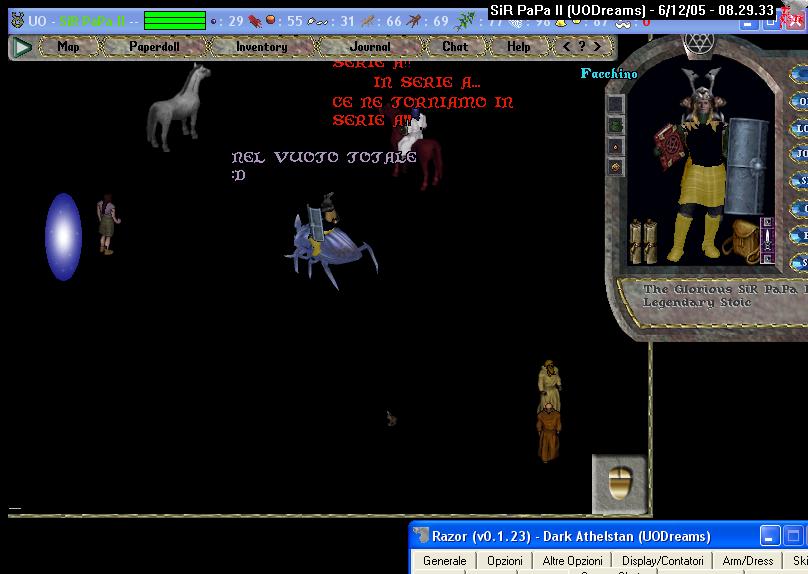Click the 'The Glorious SiR PaPa' title text
The image size is (808, 574).
(725, 289)
